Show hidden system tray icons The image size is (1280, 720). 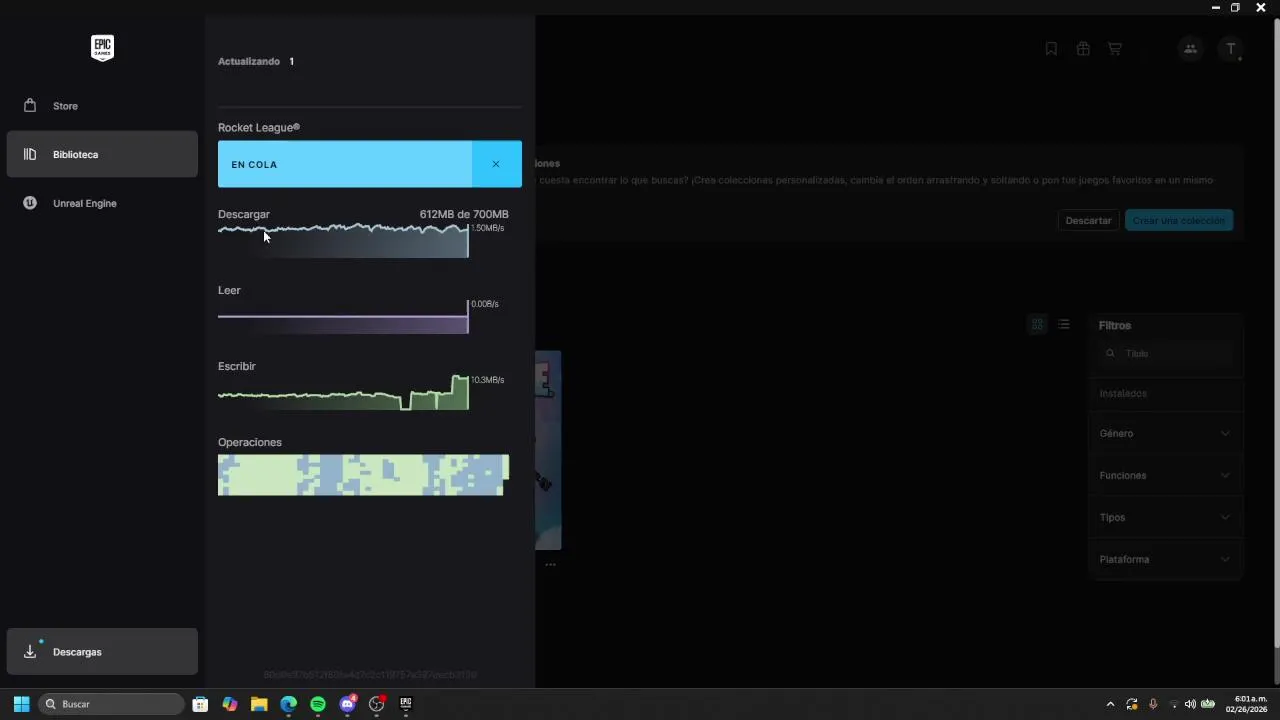coord(1110,704)
